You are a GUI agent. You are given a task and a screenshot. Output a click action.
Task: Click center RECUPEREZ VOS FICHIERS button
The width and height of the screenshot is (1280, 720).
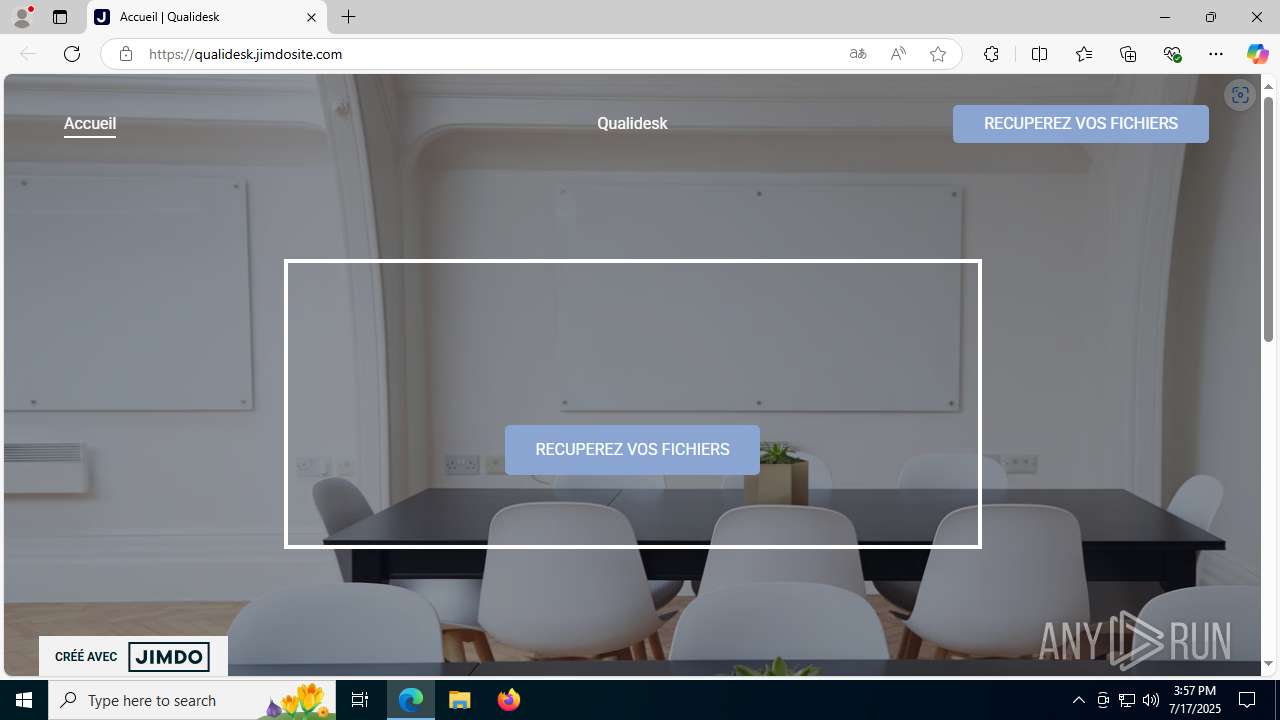tap(632, 450)
